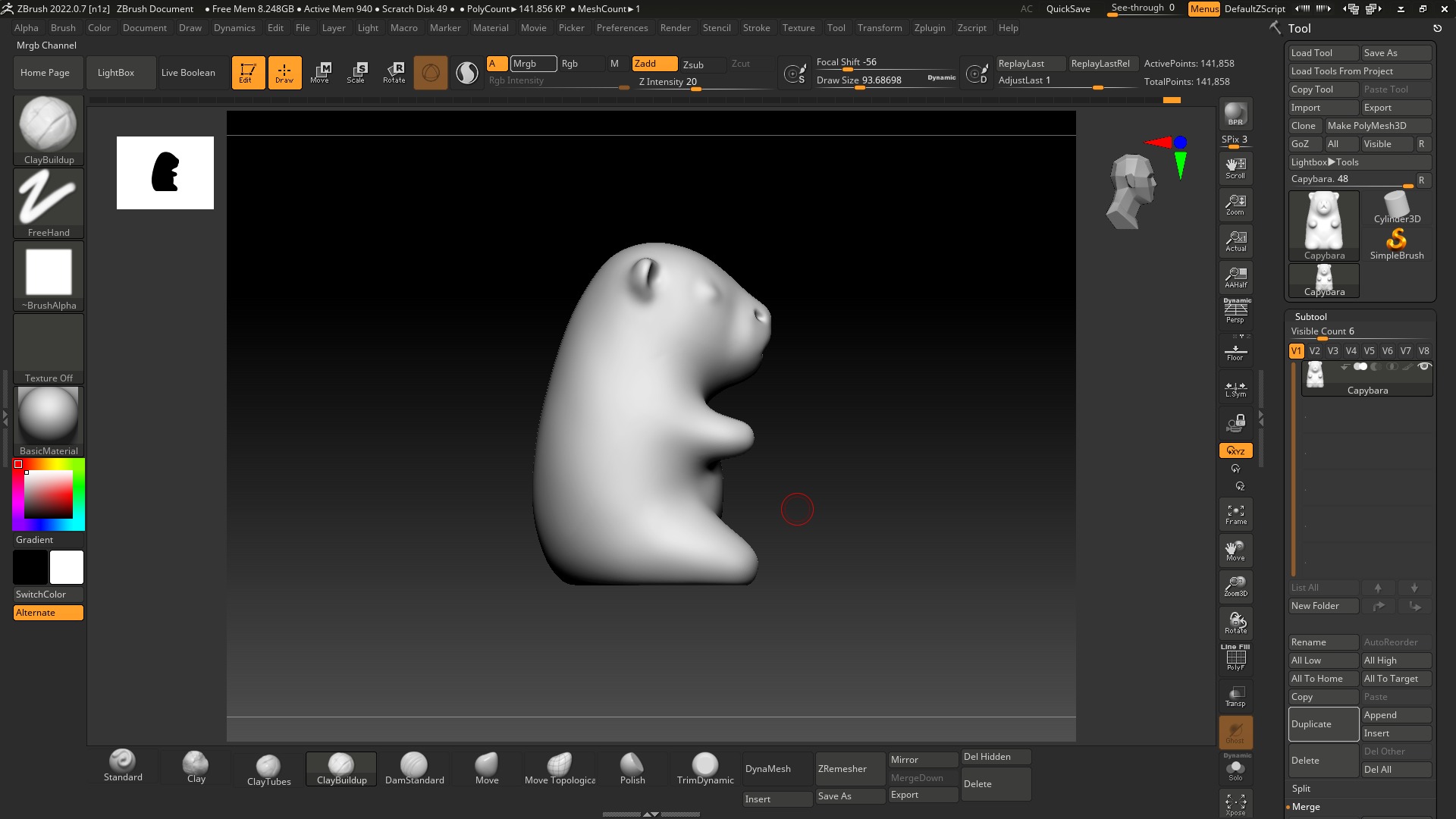Select the SimpleBrush tool
Viewport: 1456px width, 819px height.
[x=1397, y=244]
